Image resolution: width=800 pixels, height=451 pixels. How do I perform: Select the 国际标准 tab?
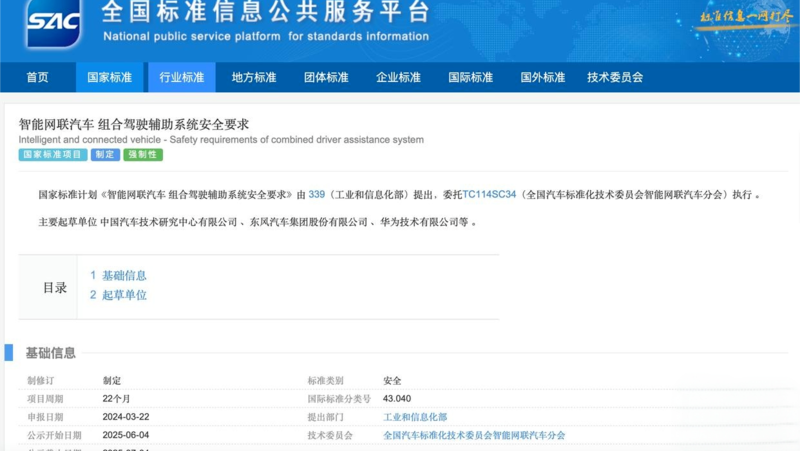tap(471, 78)
